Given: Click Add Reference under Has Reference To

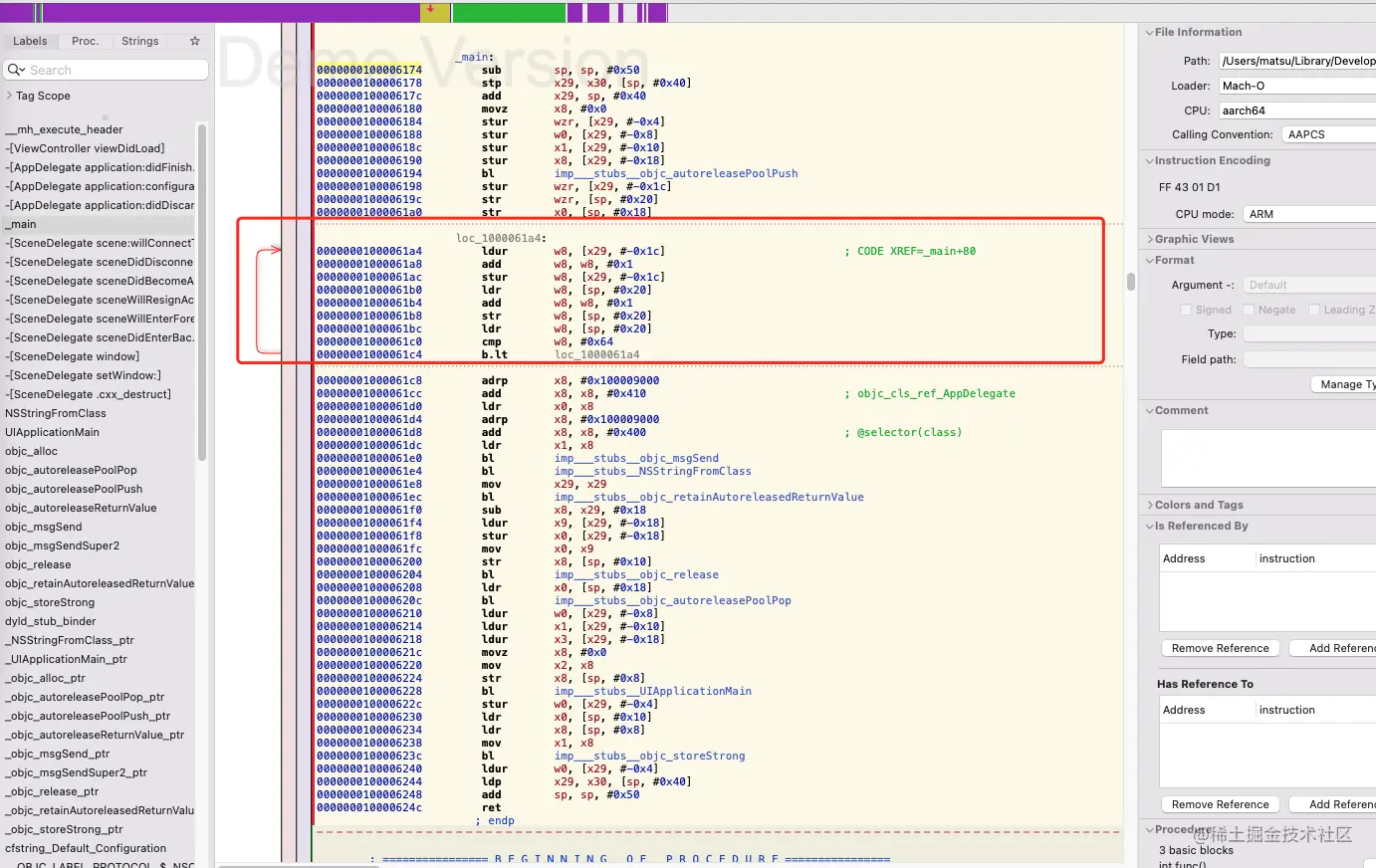Looking at the screenshot, I should (1333, 804).
